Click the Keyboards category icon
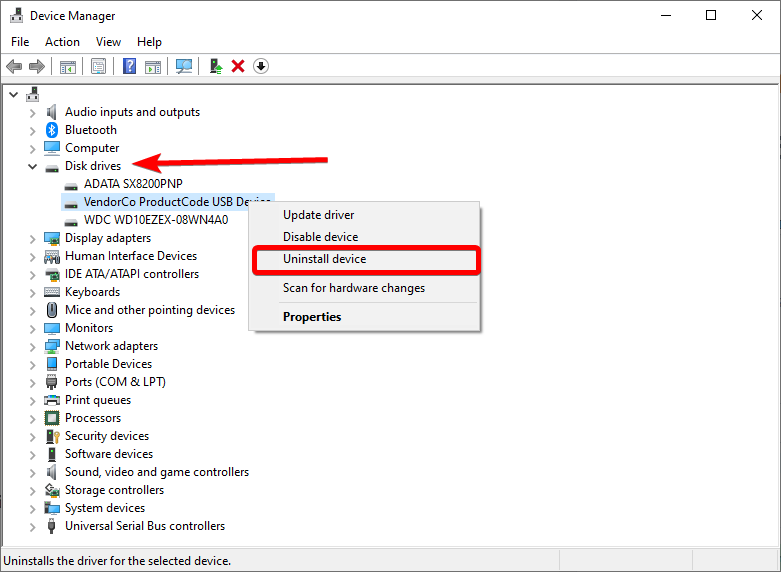This screenshot has height=572, width=781. (x=52, y=292)
